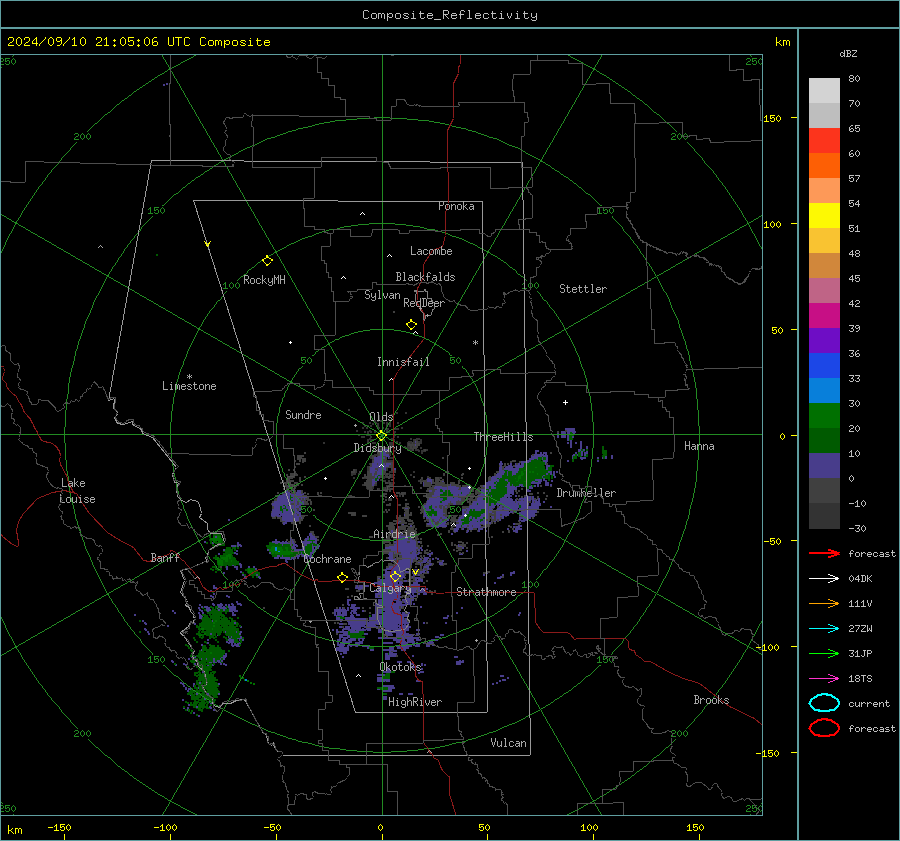Viewport: 900px width, 841px height.
Task: Click the yellow diamond marker beside RockyMH
Action: click(x=267, y=261)
